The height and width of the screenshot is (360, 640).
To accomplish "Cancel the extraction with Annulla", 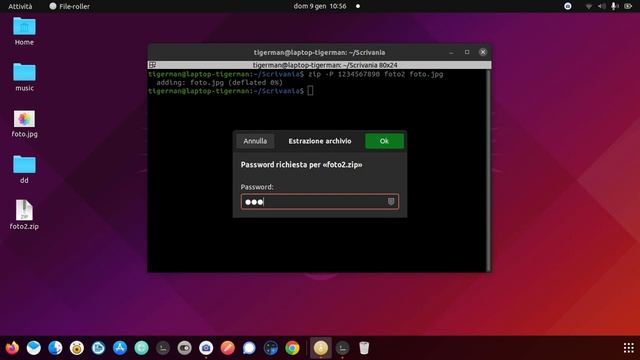I will [x=255, y=141].
